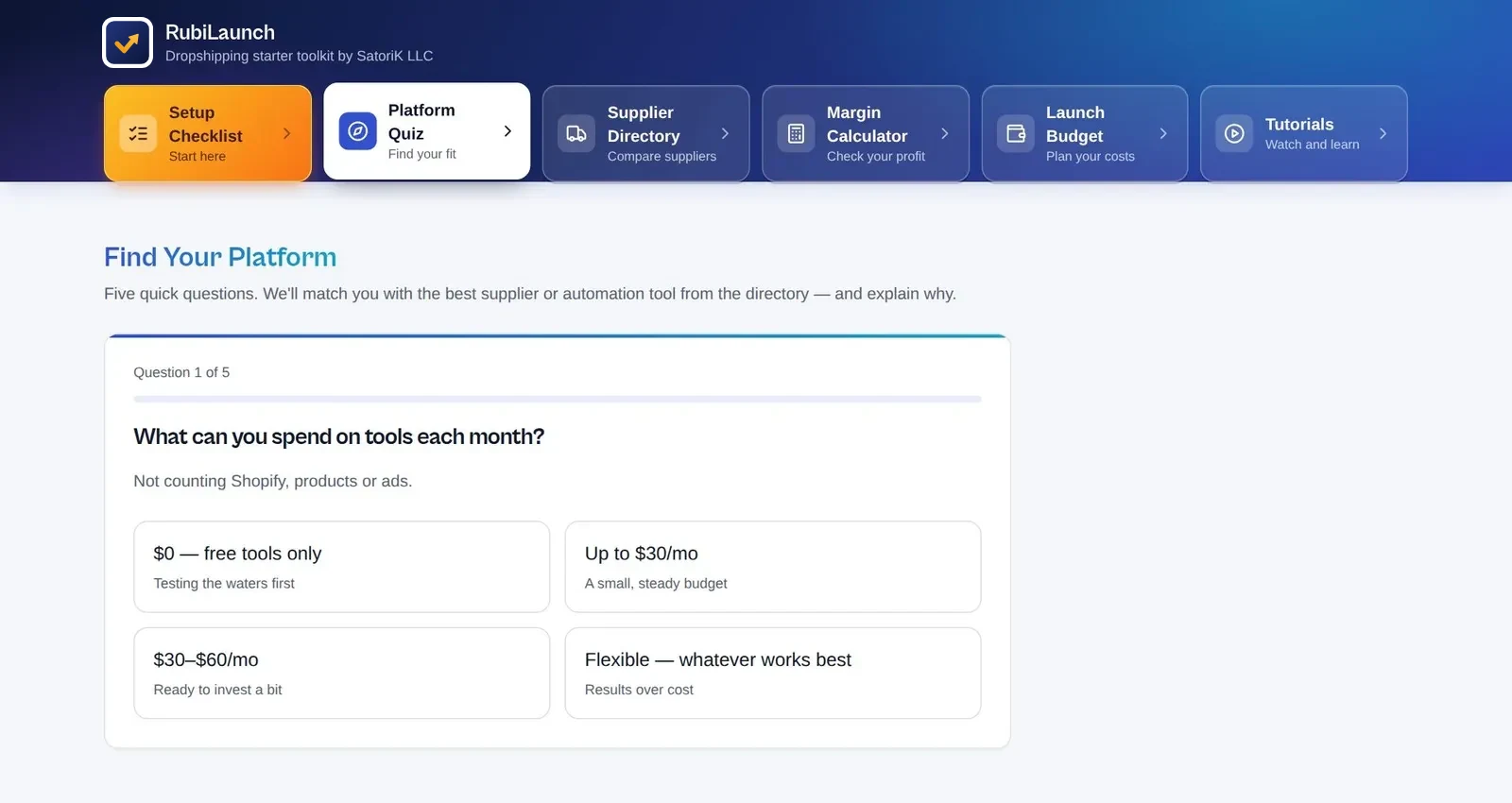The image size is (1512, 803).
Task: Click the Platform Quiz compass icon
Action: pos(357,131)
